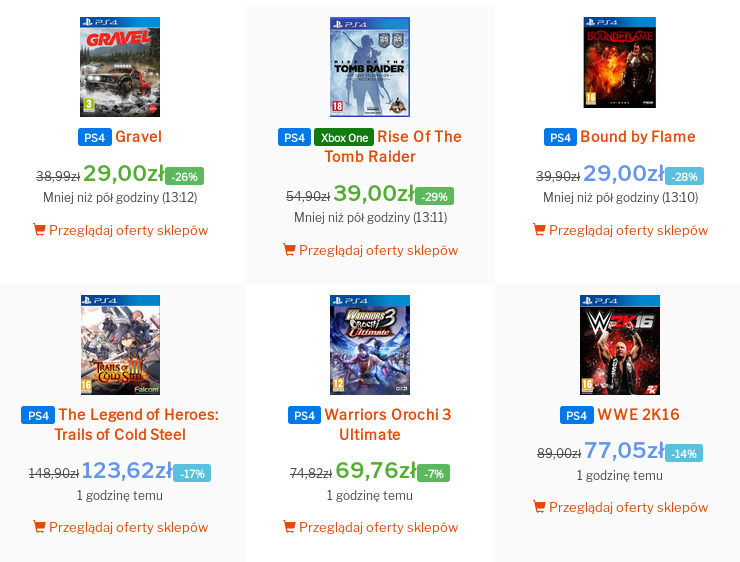Click the PS4 badge beside WWE 2K16

click(576, 415)
